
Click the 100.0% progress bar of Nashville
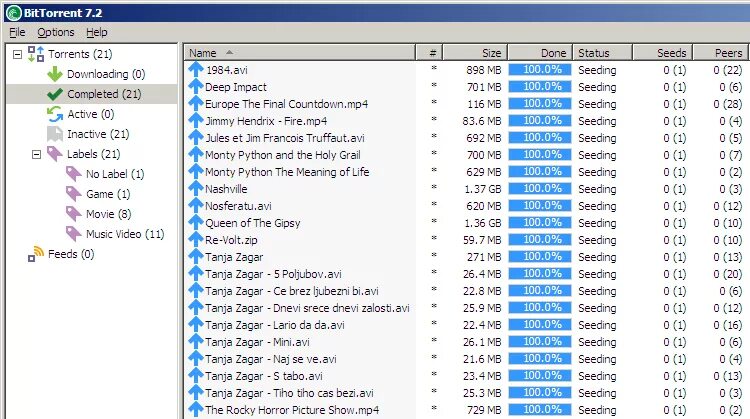[540, 188]
